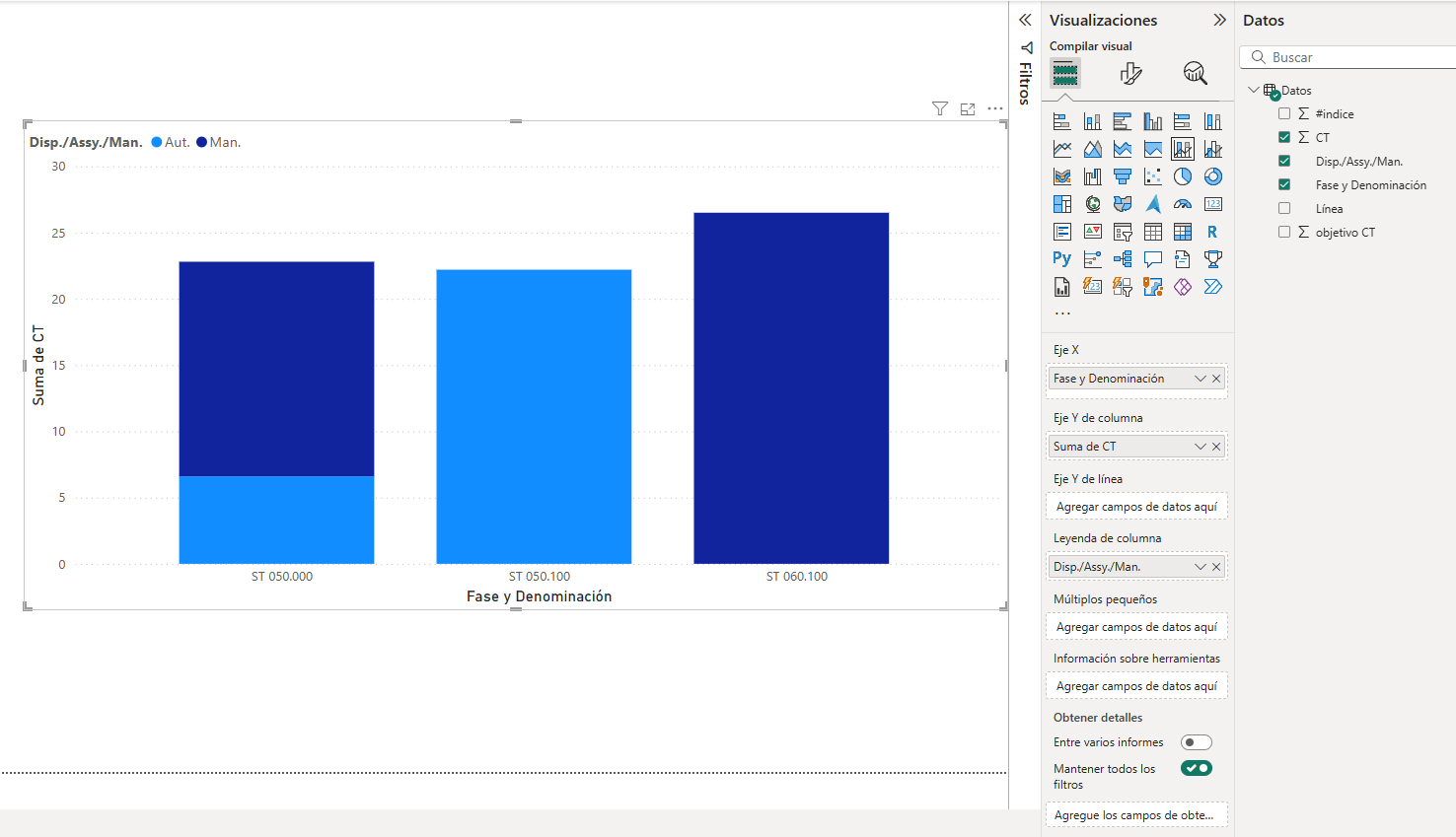The height and width of the screenshot is (837, 1456).
Task: Select the globe map visual
Action: [x=1093, y=204]
